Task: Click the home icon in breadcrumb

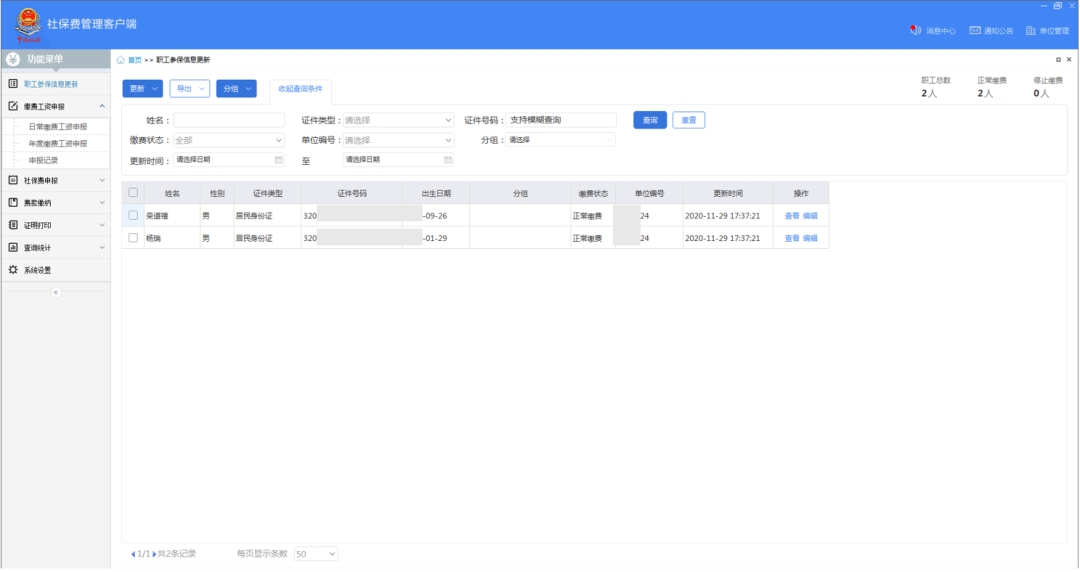Action: pos(121,60)
